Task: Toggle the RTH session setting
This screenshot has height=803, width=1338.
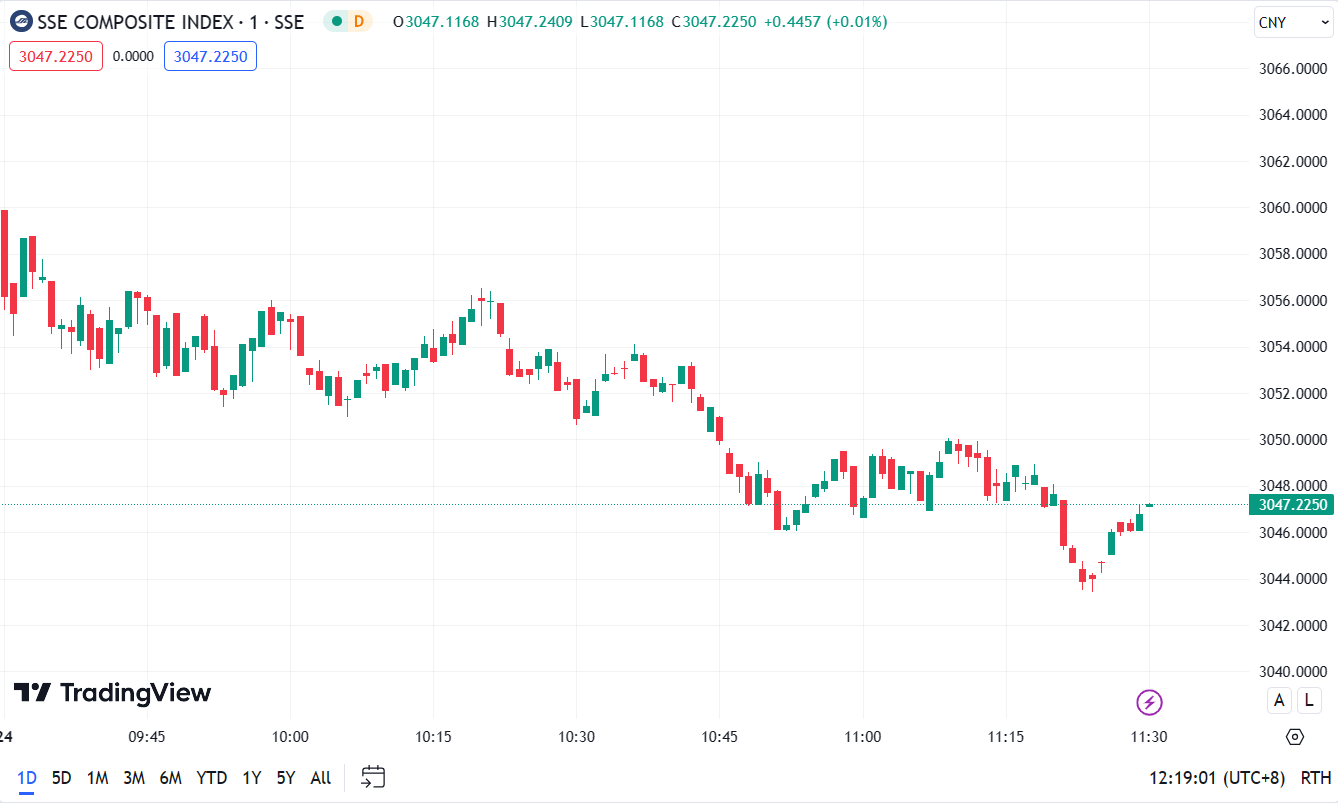Action: click(1315, 778)
